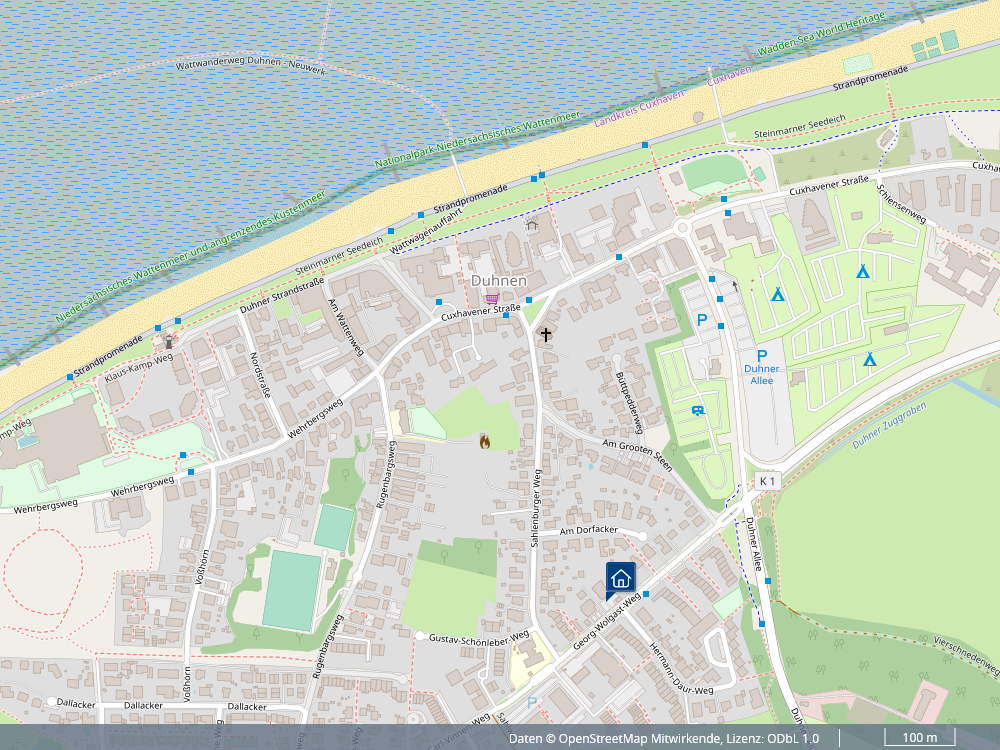This screenshot has height=750, width=1000.
Task: Click the blue caravan site icon
Action: point(698,410)
